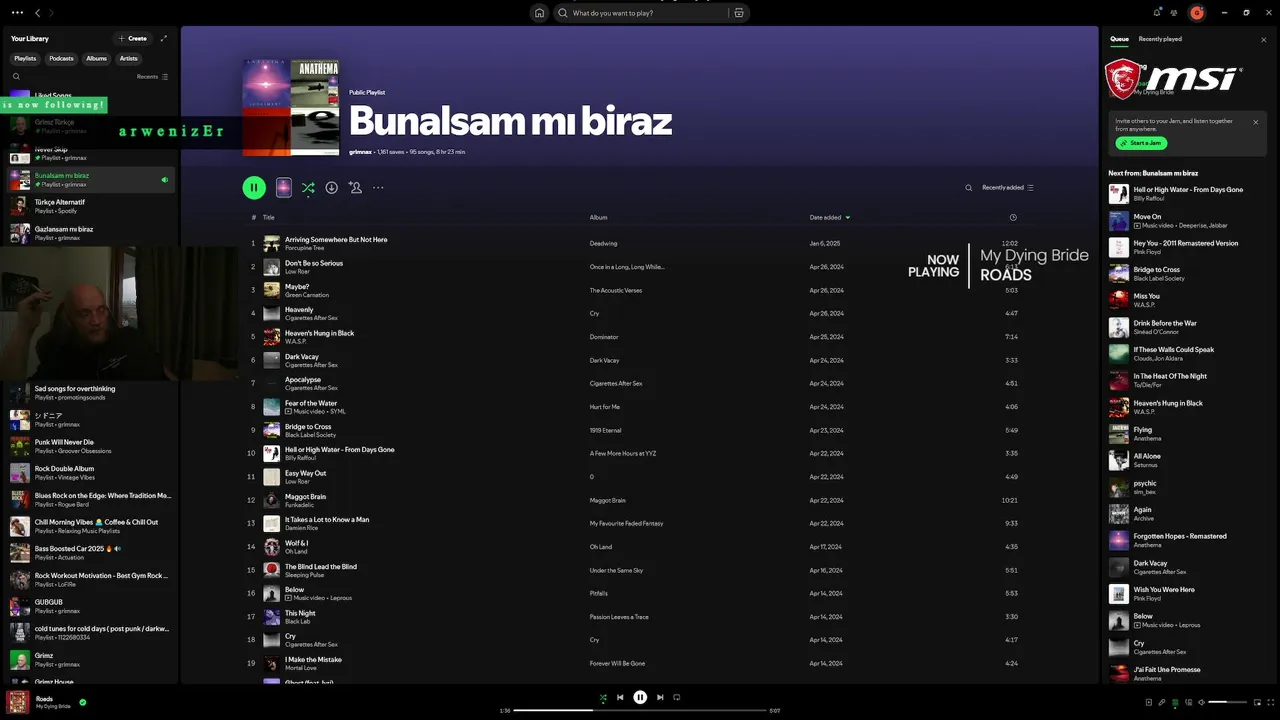Select the Queue tab
The width and height of the screenshot is (1280, 720).
[1119, 39]
